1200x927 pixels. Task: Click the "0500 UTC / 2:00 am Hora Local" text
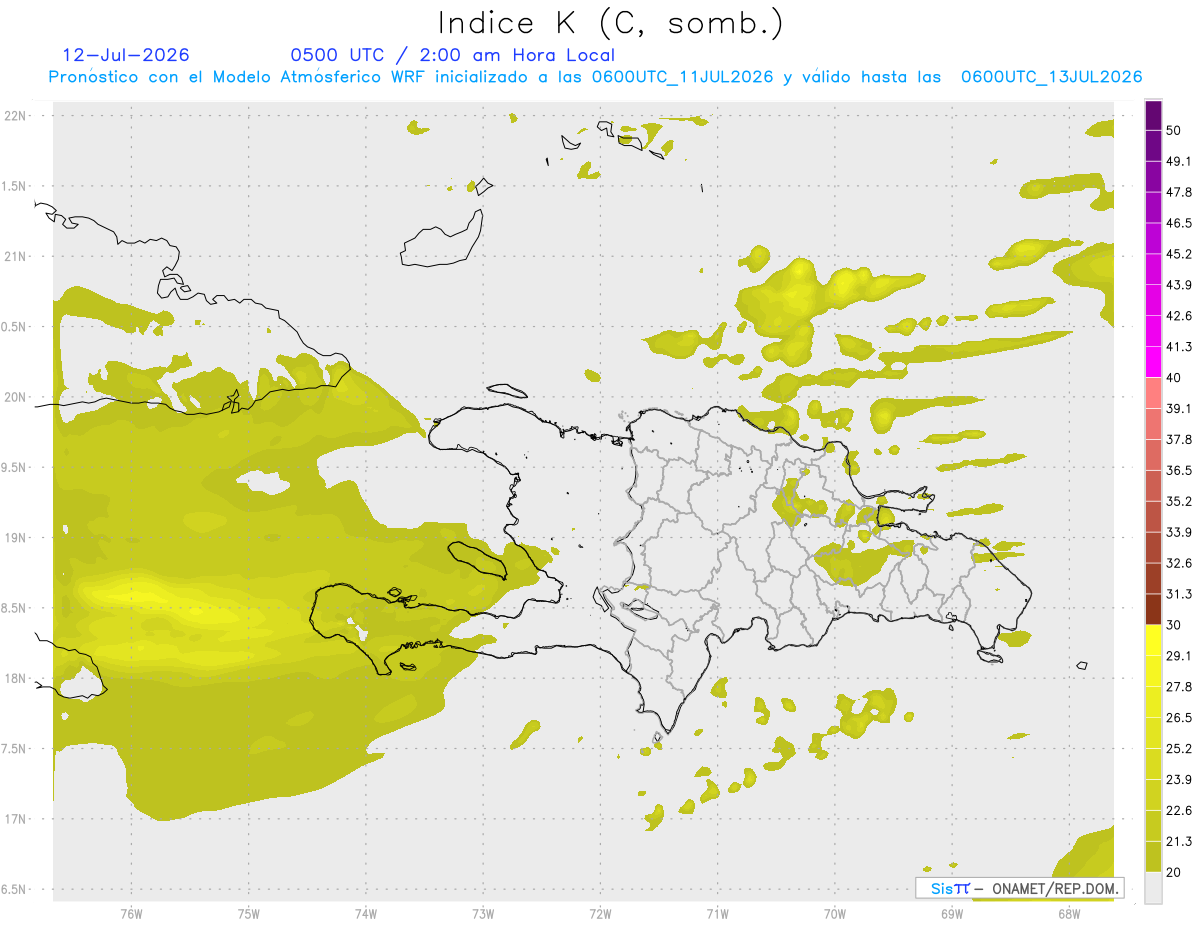tap(453, 55)
